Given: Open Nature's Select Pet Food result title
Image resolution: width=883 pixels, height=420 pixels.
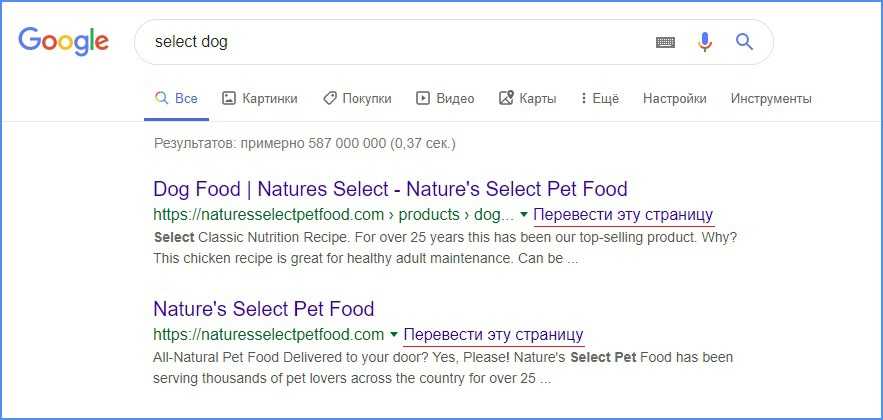Looking at the screenshot, I should 264,308.
